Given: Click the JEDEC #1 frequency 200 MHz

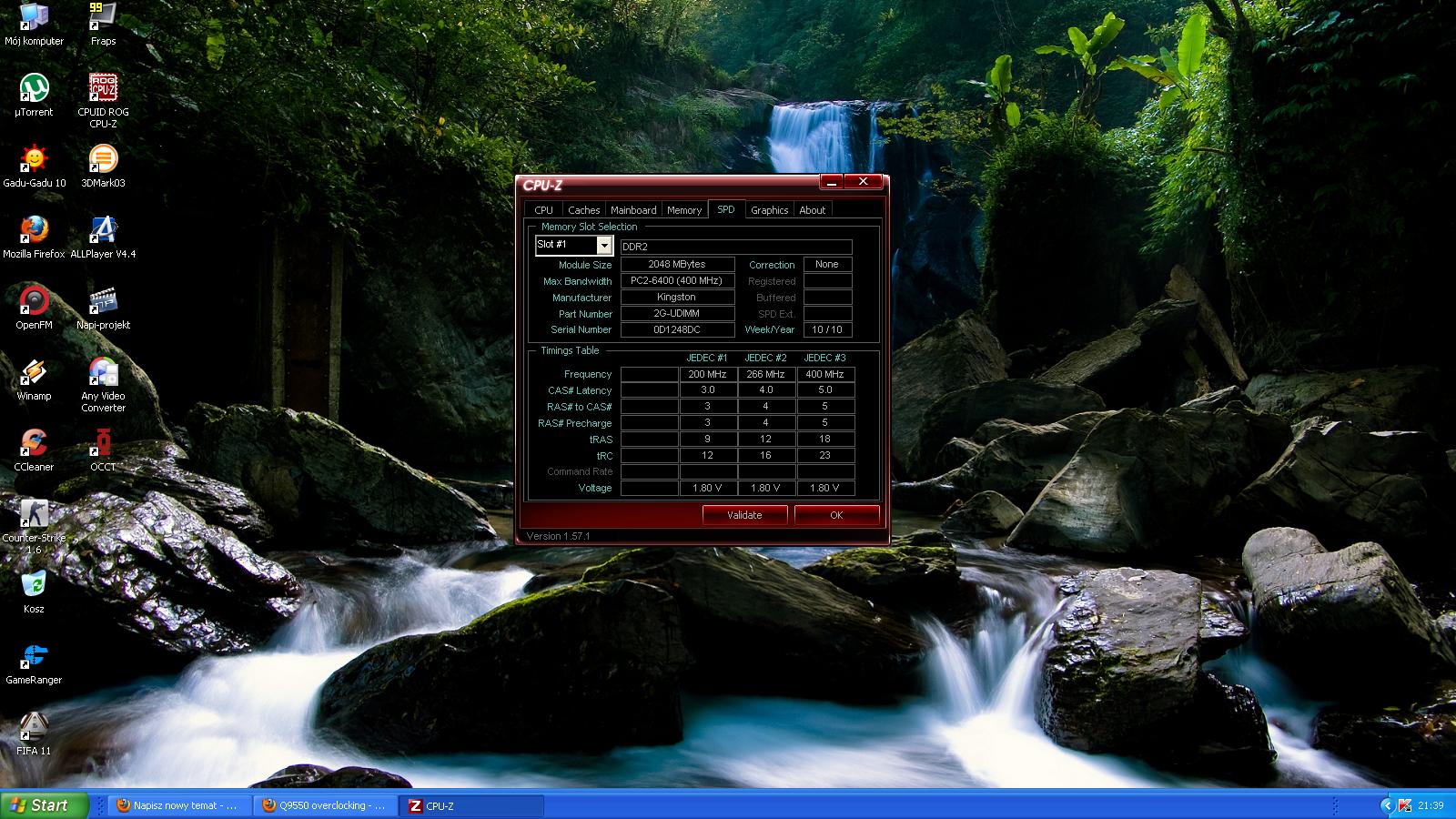Looking at the screenshot, I should coord(707,374).
